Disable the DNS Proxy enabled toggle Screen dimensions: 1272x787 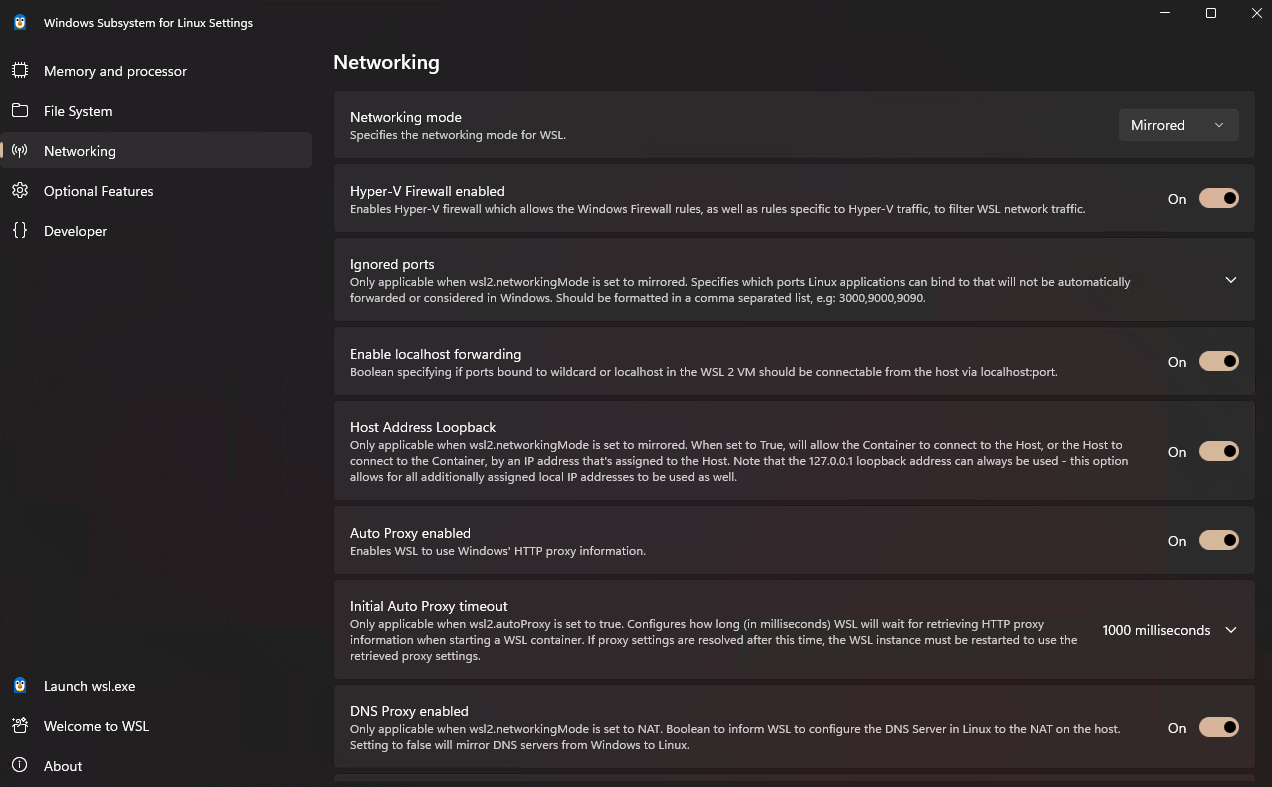[1219, 727]
